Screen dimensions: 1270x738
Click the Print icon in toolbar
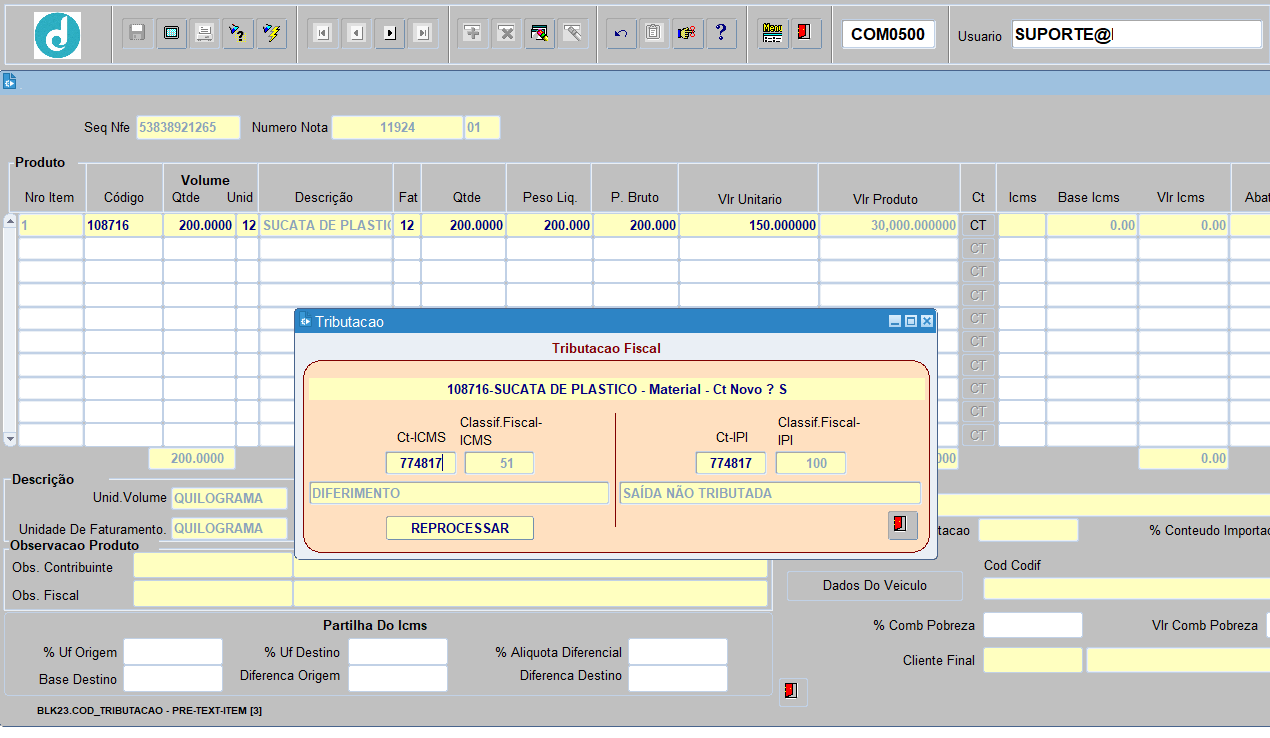tap(204, 33)
